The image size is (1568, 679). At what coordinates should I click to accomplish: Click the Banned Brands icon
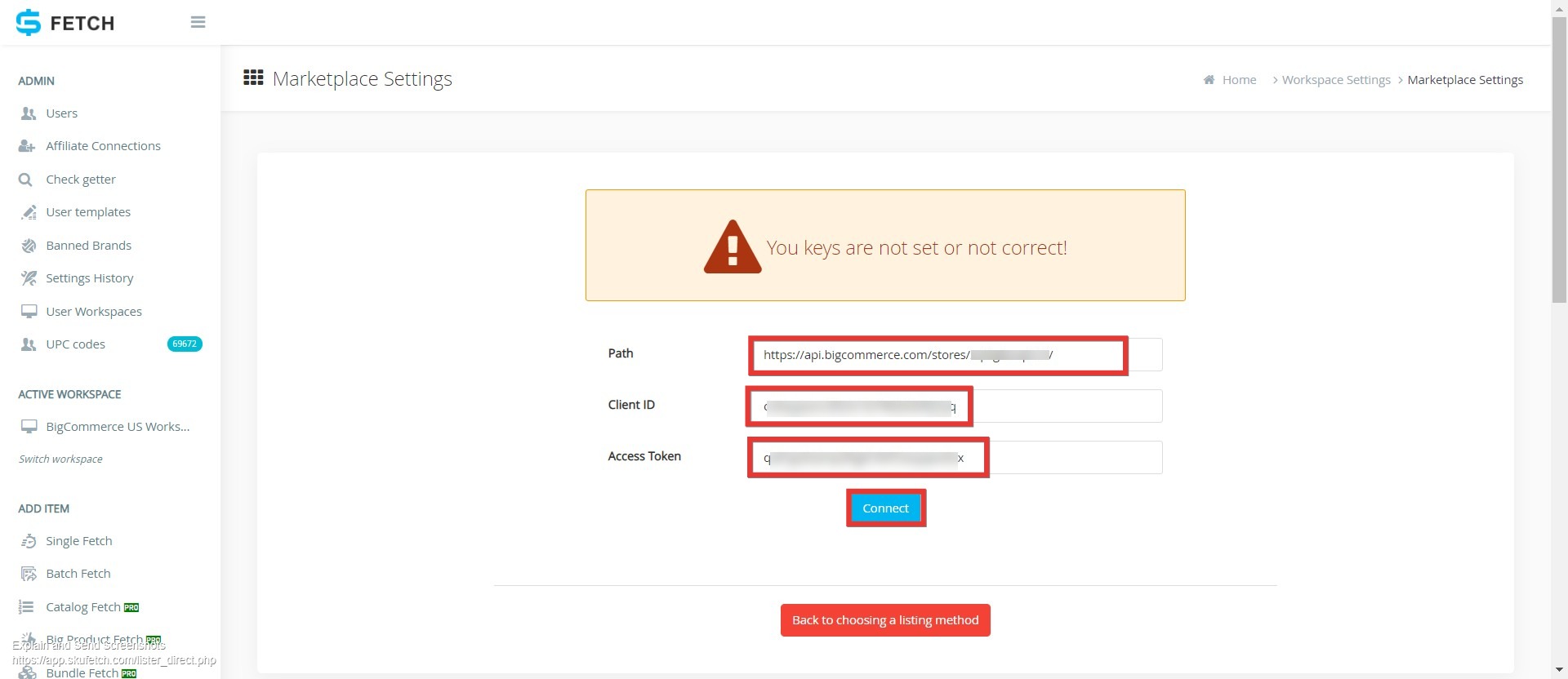point(29,246)
